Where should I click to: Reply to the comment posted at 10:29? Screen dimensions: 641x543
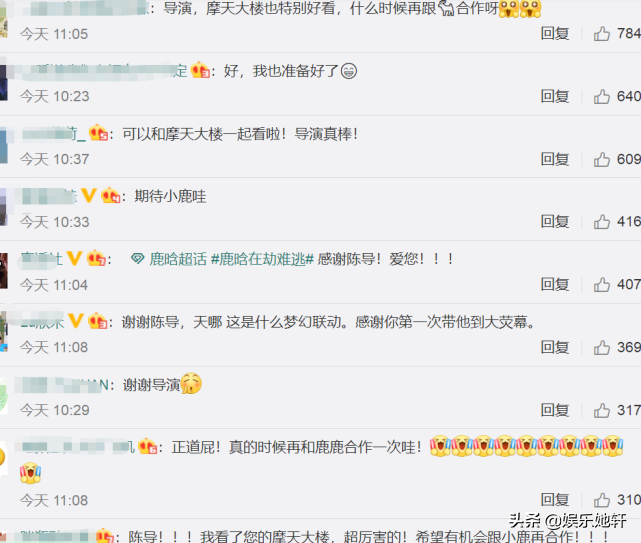pos(555,410)
